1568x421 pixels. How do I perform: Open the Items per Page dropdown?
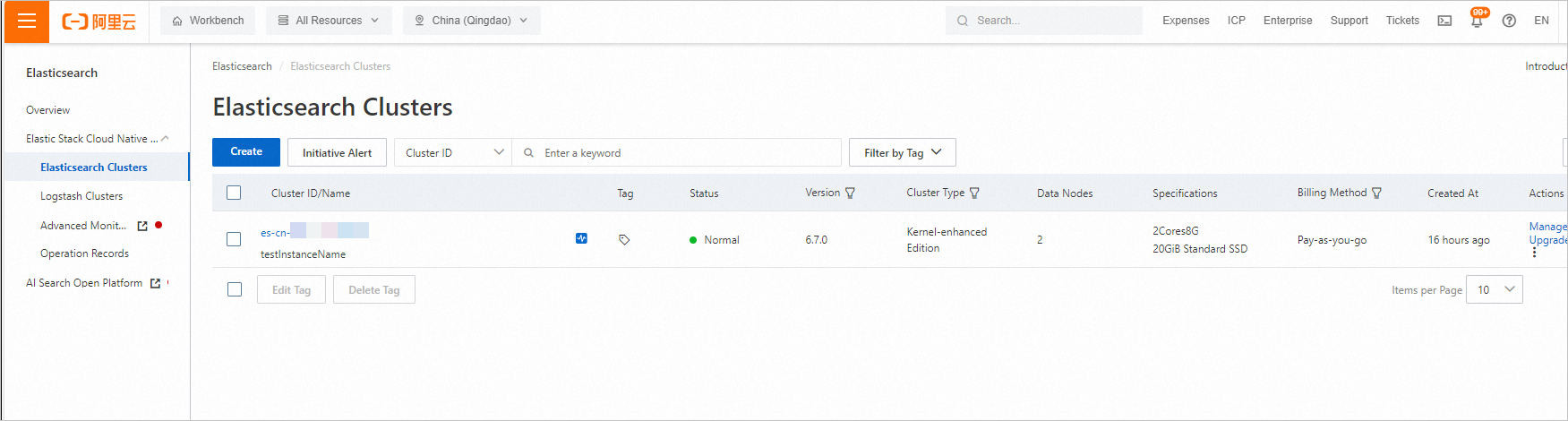(x=1494, y=289)
